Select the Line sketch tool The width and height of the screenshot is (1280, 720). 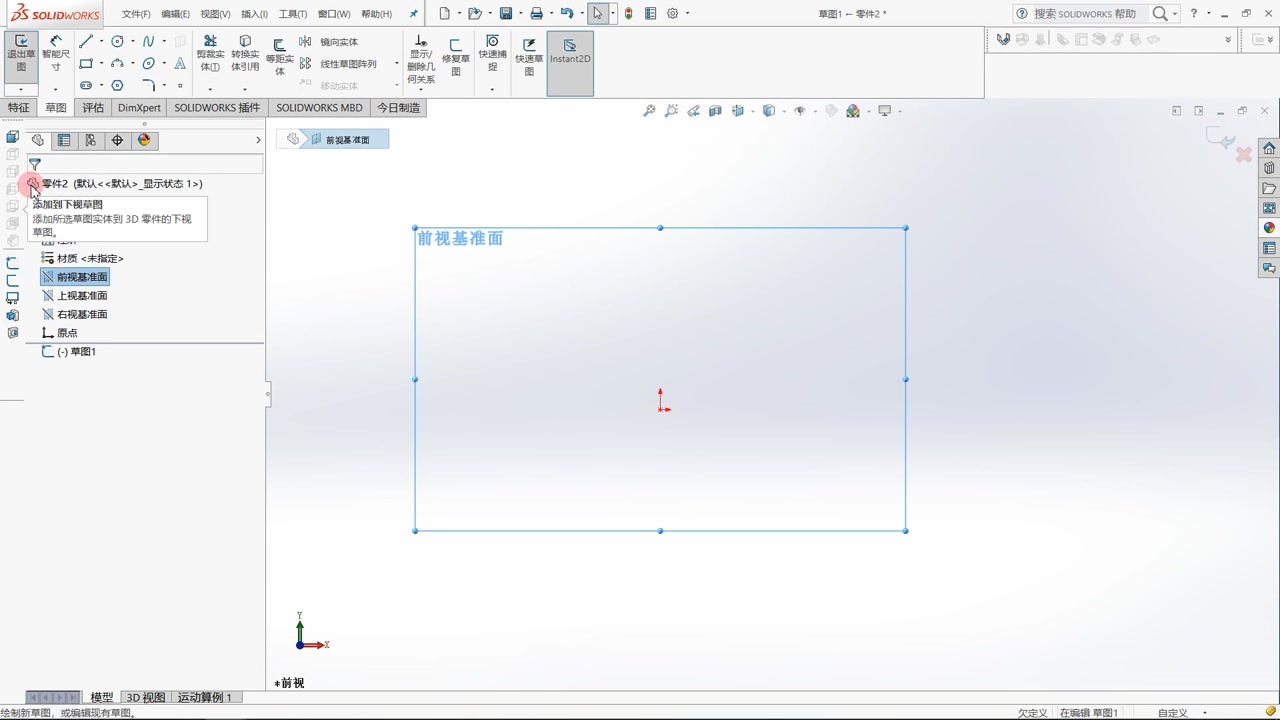[x=86, y=41]
